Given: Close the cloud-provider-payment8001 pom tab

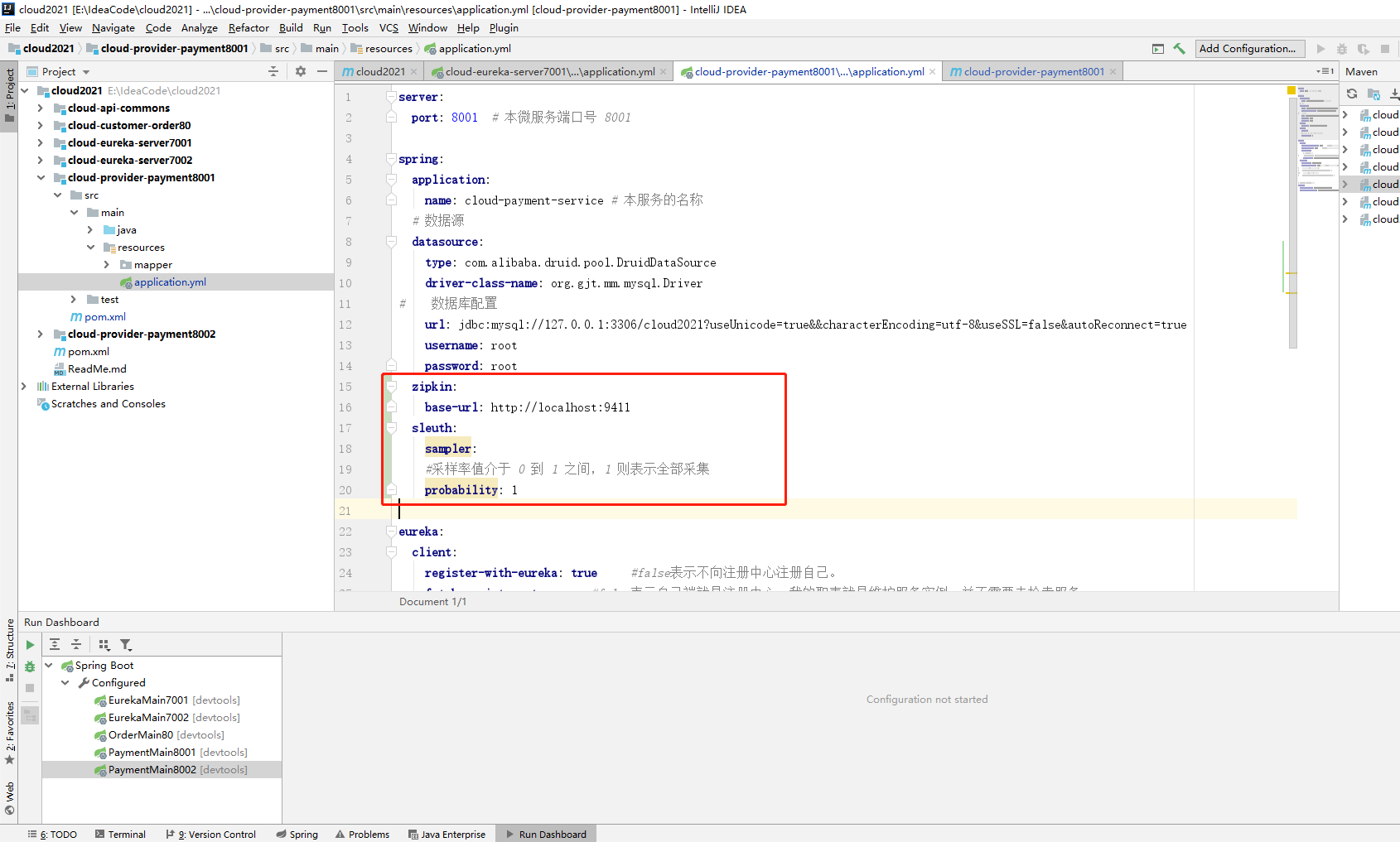Looking at the screenshot, I should click(1113, 72).
